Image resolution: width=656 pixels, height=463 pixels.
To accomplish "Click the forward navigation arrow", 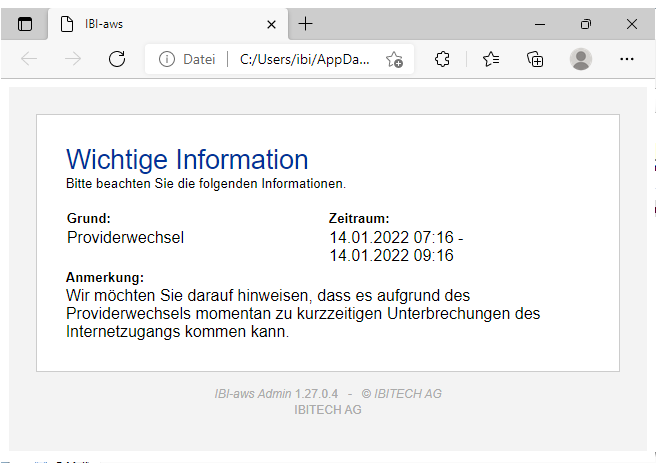I will click(x=73, y=59).
